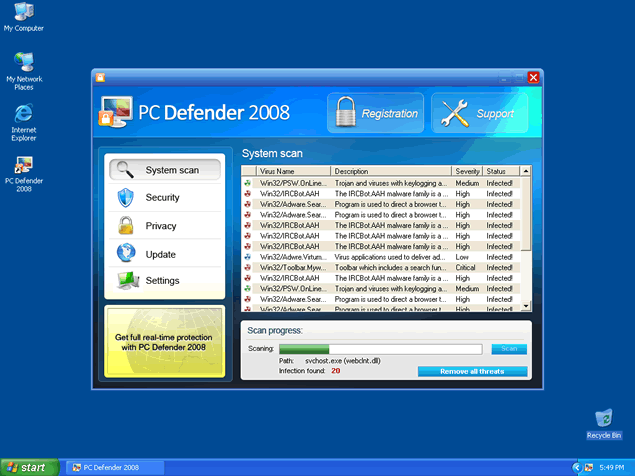
Task: Open the Settings section
Action: (164, 281)
